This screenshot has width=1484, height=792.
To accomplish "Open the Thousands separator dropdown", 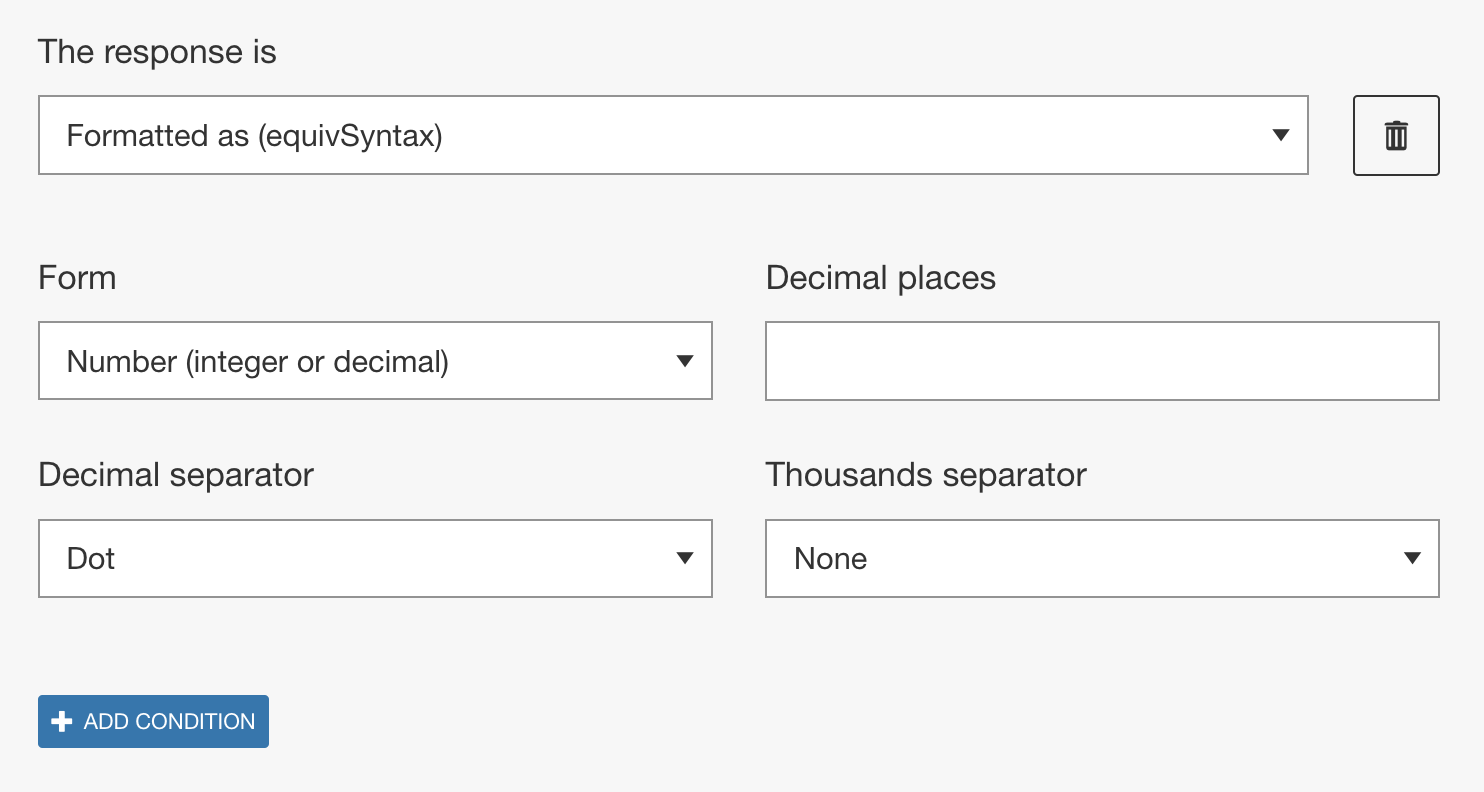I will click(x=1101, y=558).
